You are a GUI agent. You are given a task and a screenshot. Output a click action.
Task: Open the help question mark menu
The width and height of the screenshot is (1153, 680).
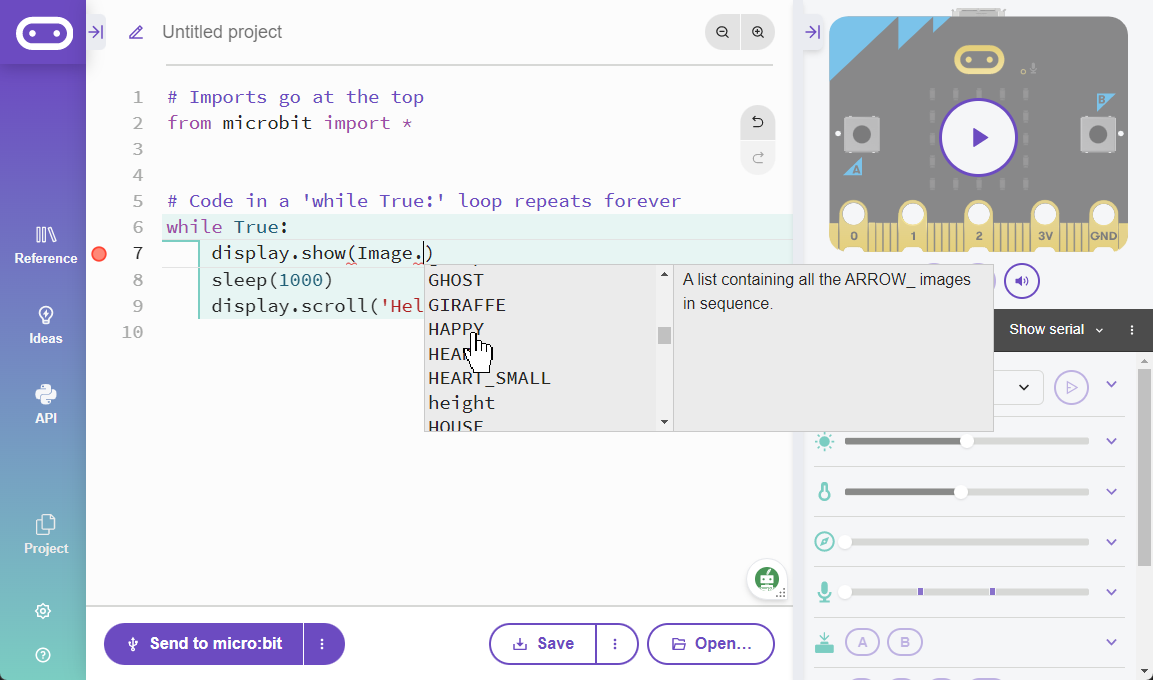point(43,655)
